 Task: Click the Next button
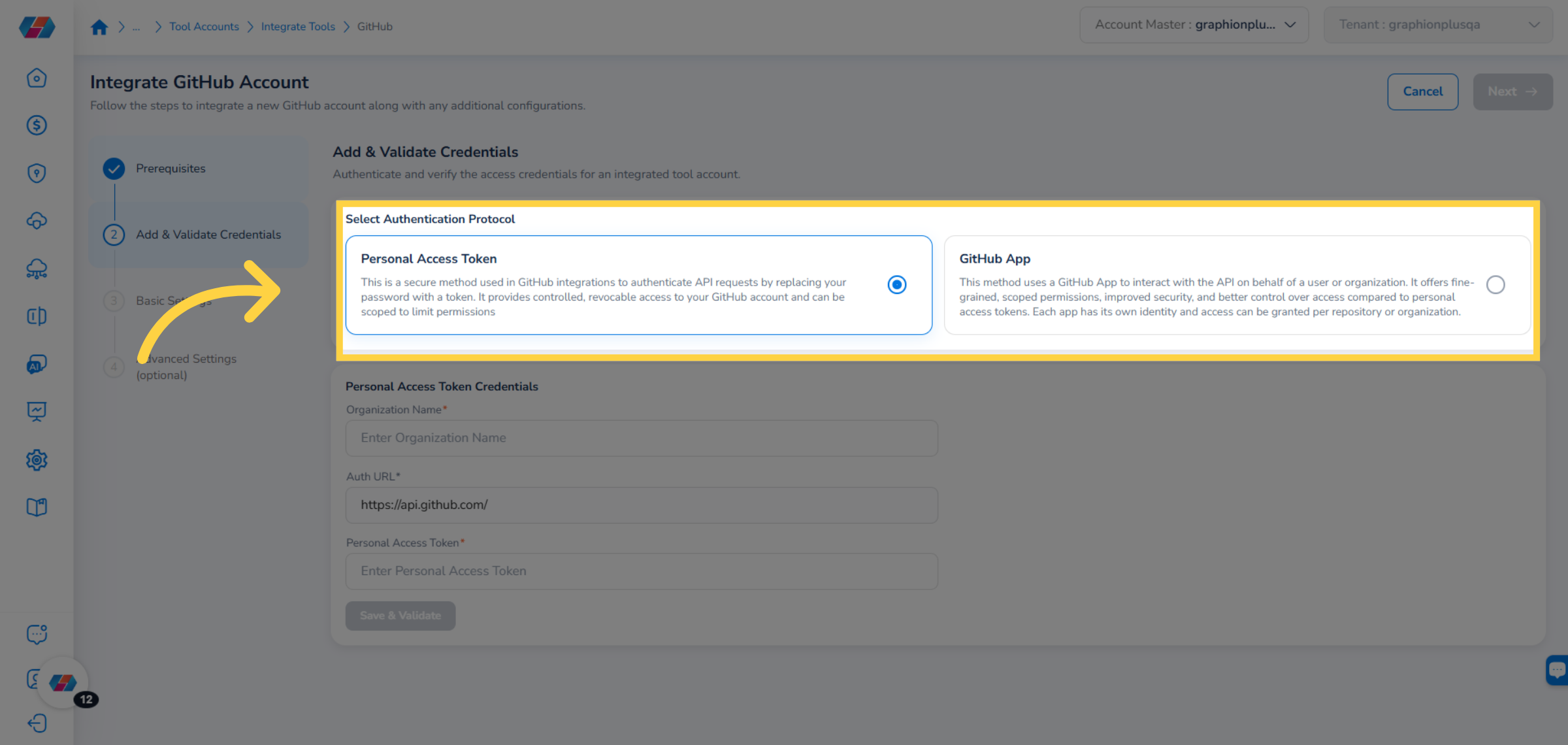(x=1512, y=91)
